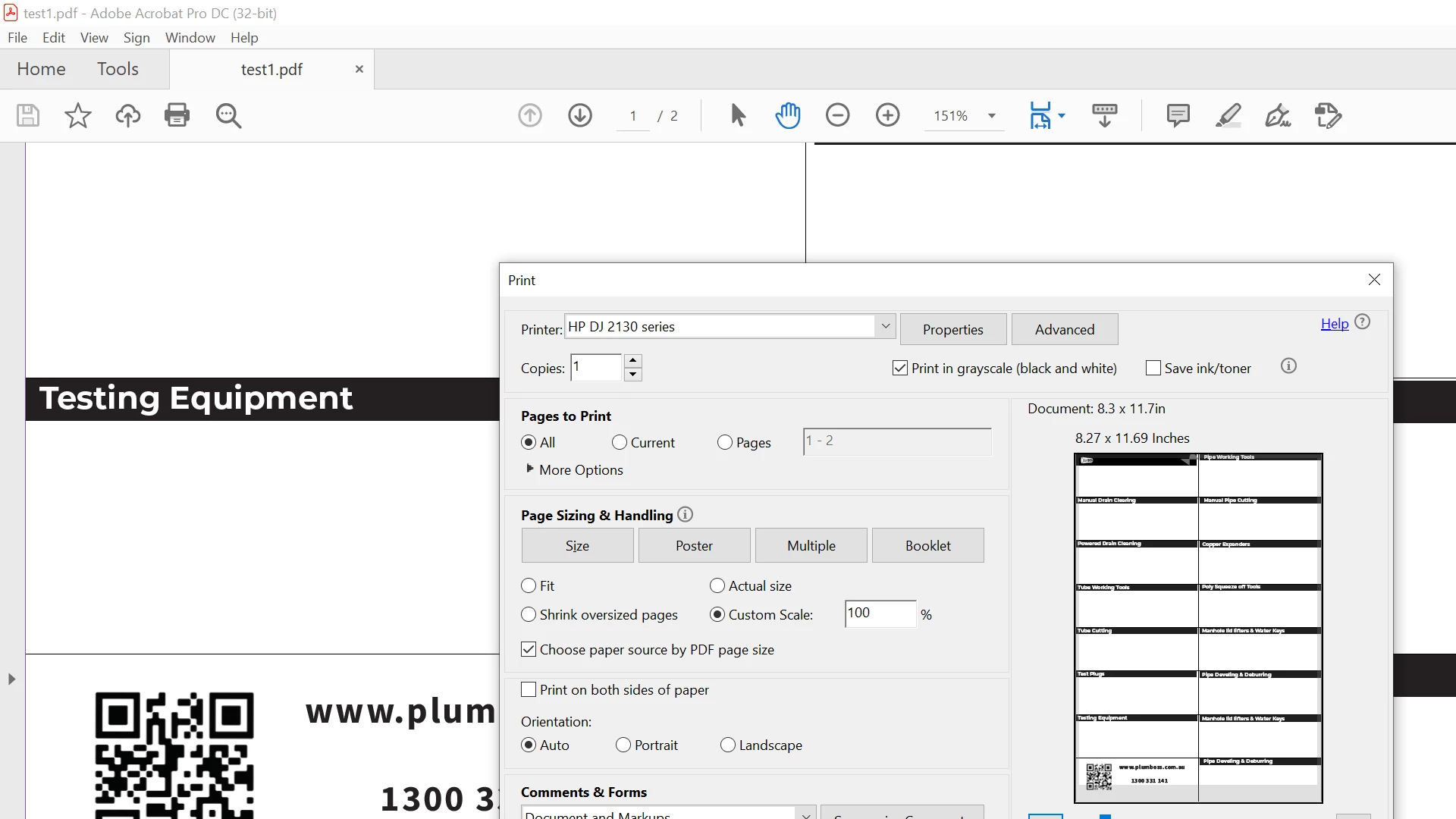Open the zoom level 151% dropdown
Viewport: 1456px width, 819px height.
click(x=991, y=116)
